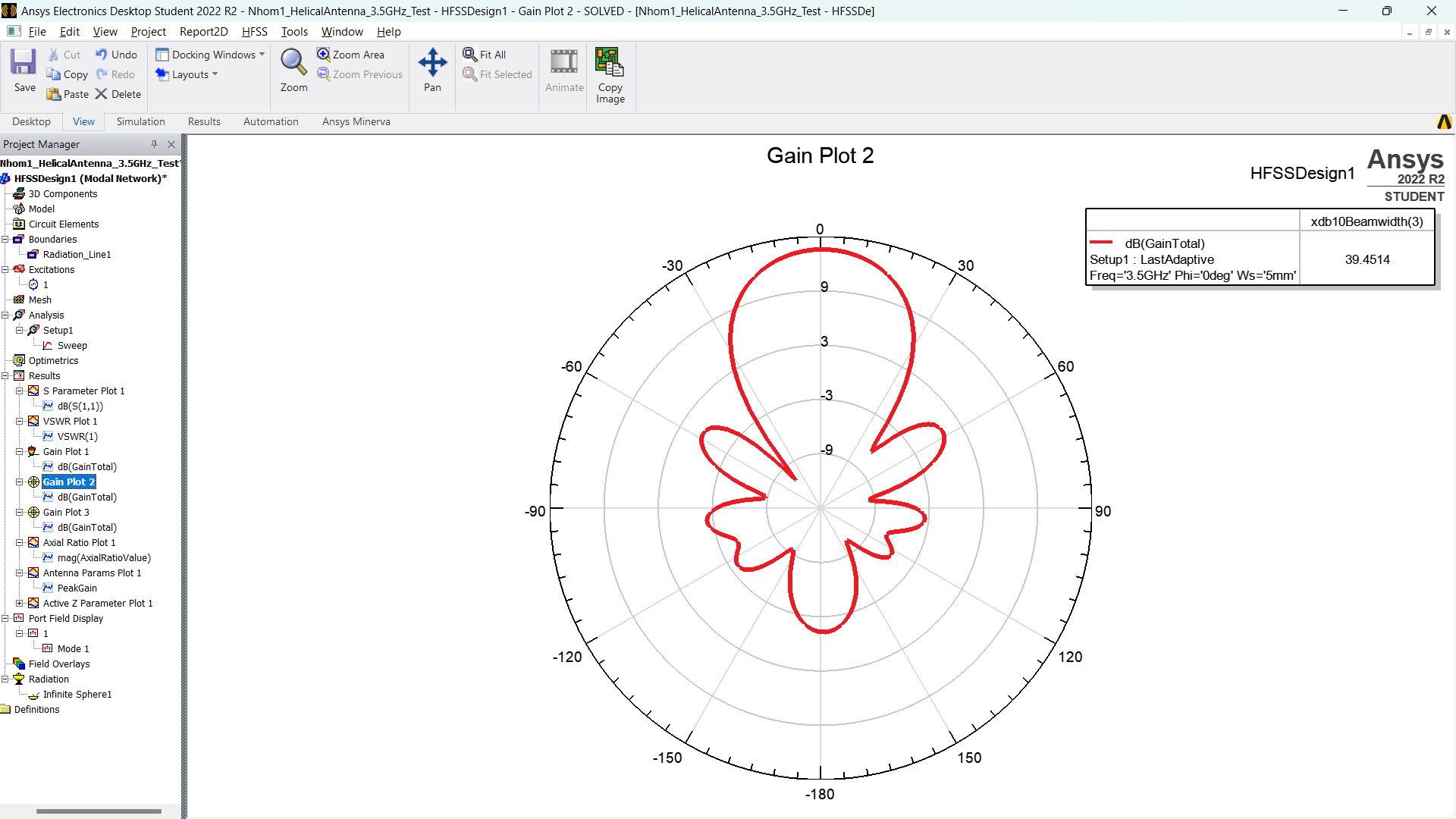Click the xdb10Beamwidth(3) result value
The image size is (1456, 819).
click(1366, 259)
